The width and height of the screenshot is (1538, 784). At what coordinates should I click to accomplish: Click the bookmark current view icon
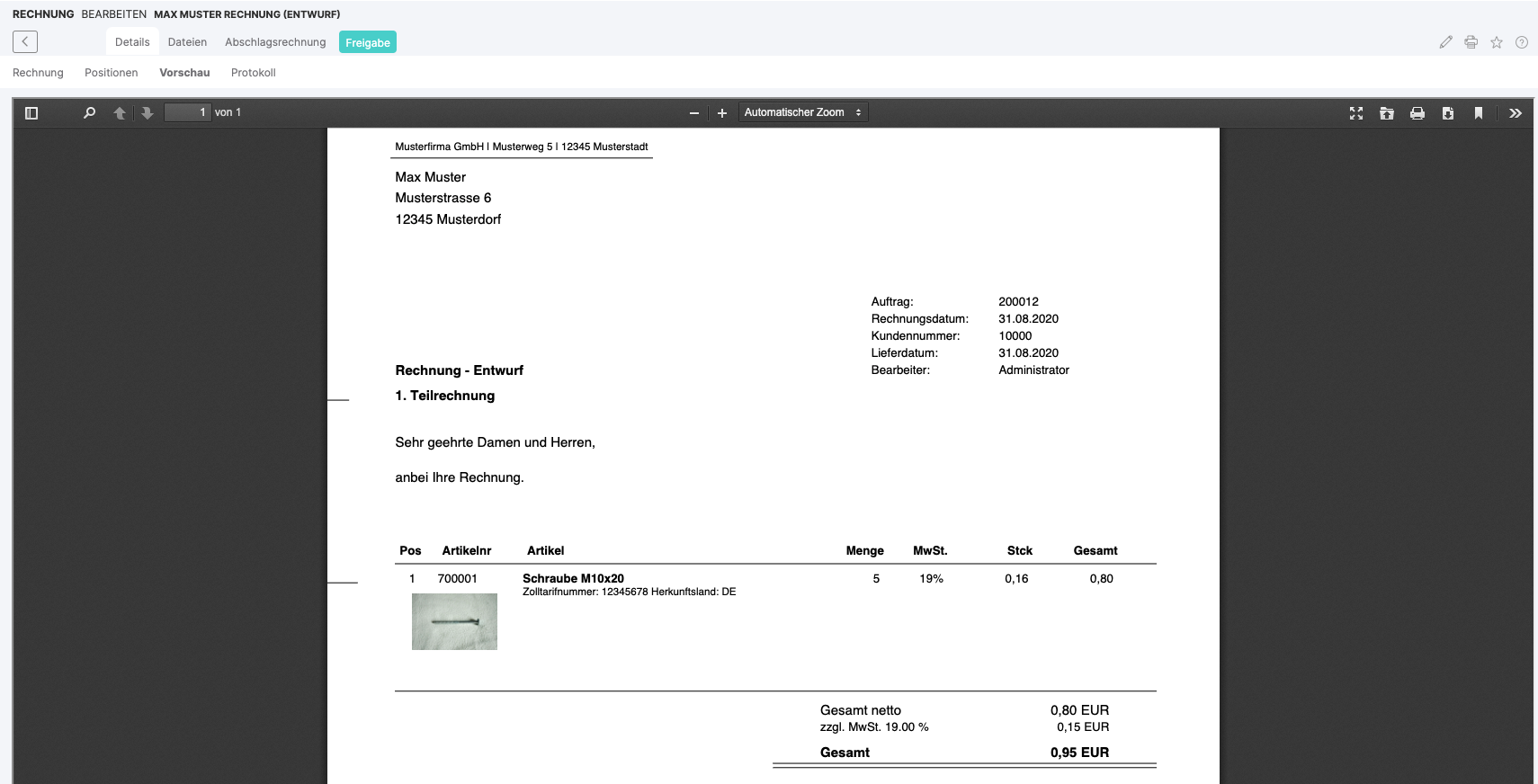pyautogui.click(x=1479, y=113)
